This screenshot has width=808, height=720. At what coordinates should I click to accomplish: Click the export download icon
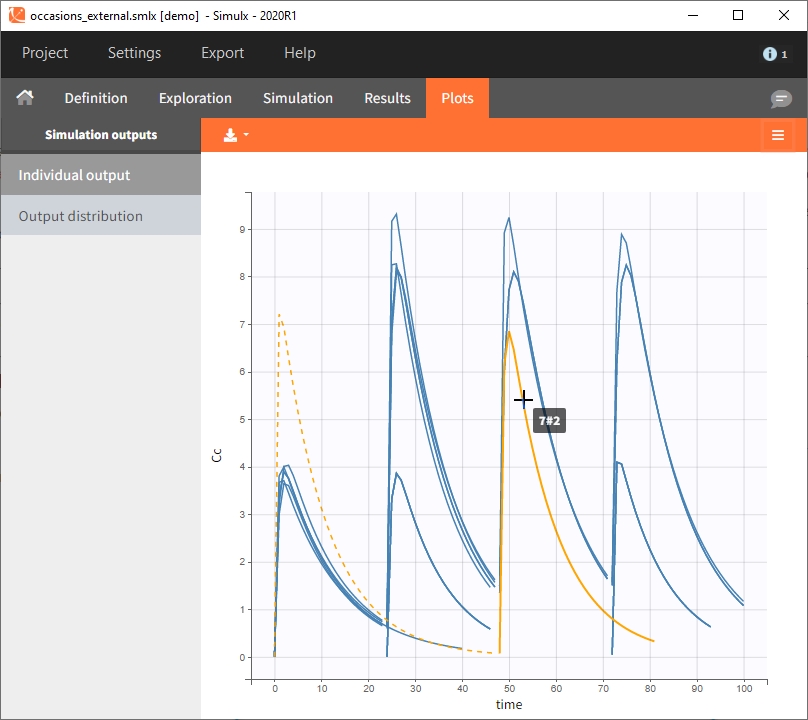pos(230,135)
